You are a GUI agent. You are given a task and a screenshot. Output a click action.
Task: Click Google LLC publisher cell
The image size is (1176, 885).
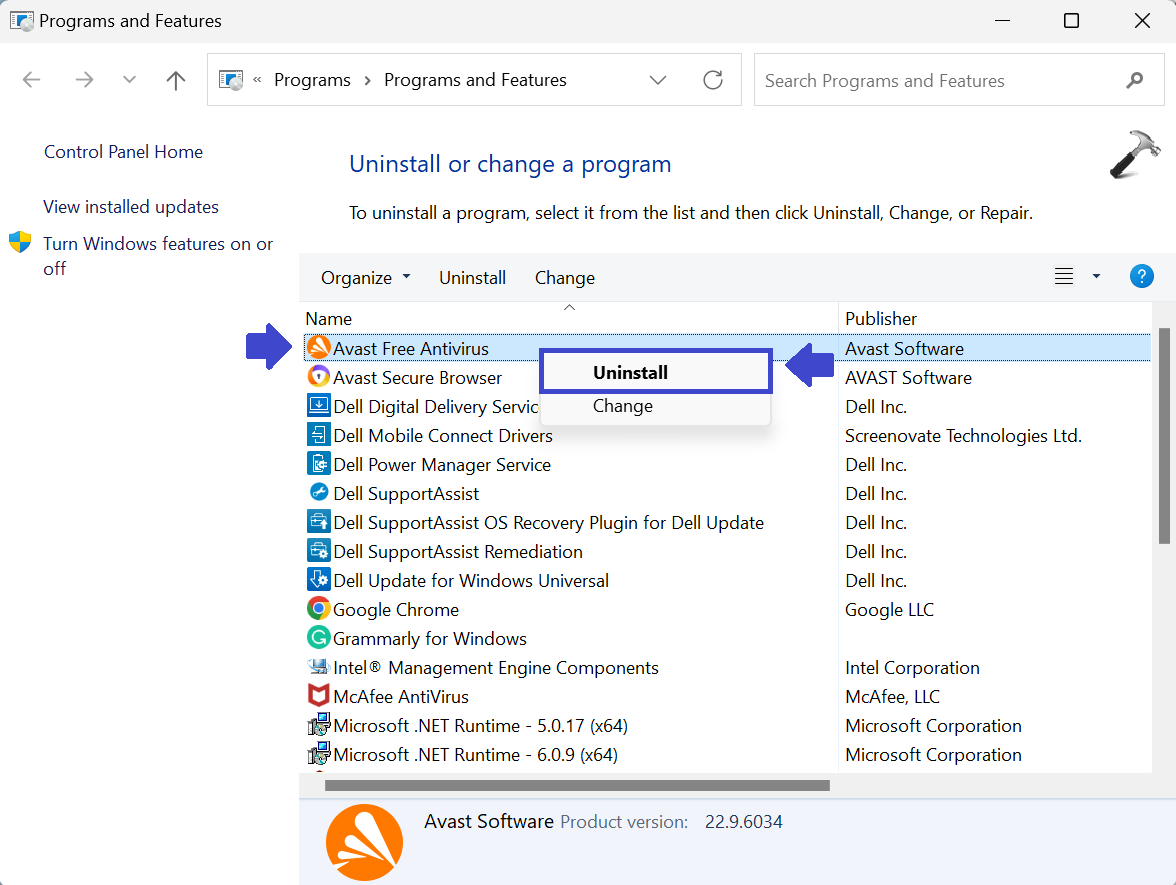point(890,610)
